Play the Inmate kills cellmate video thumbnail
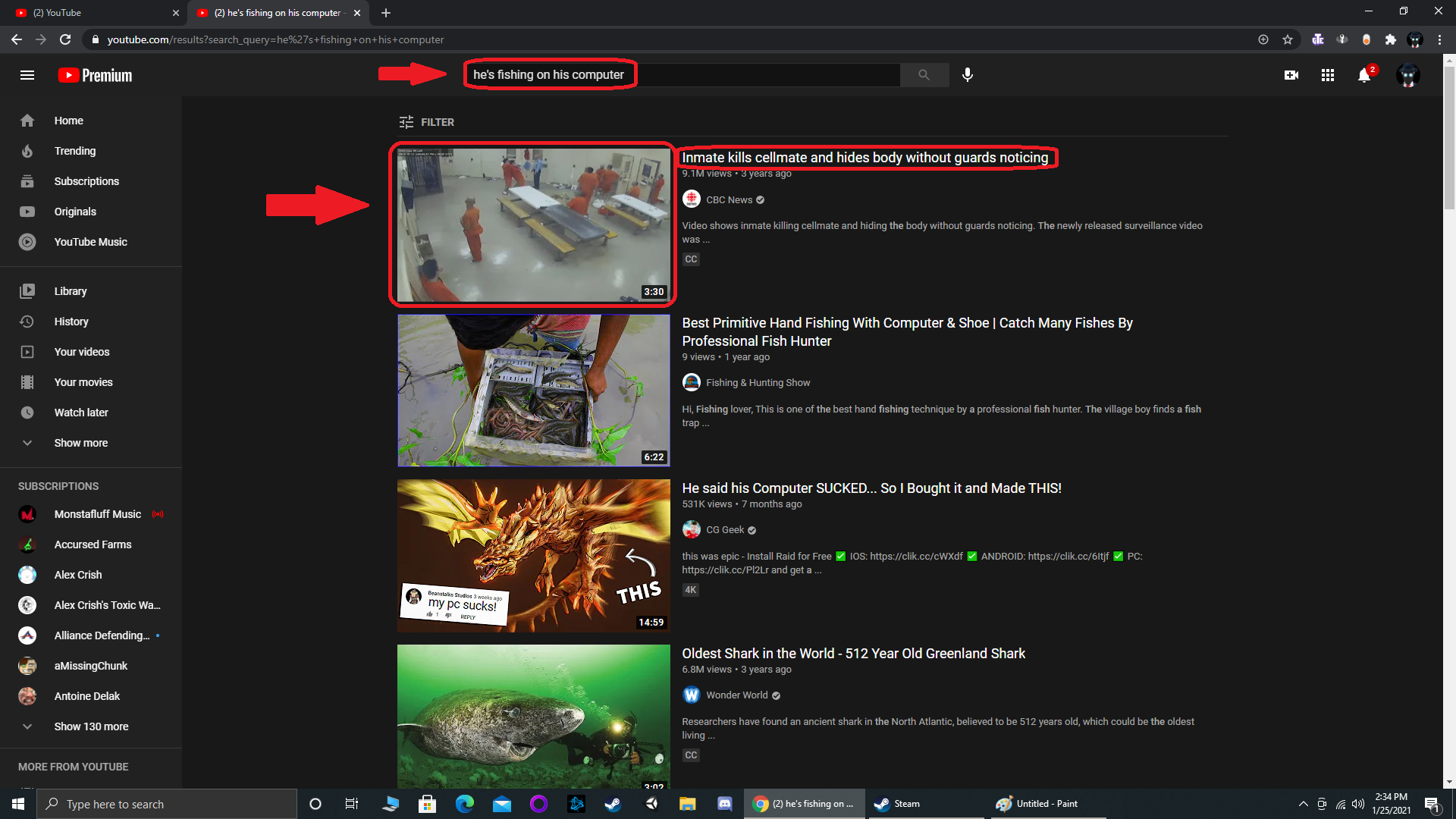The image size is (1456, 819). 533,225
